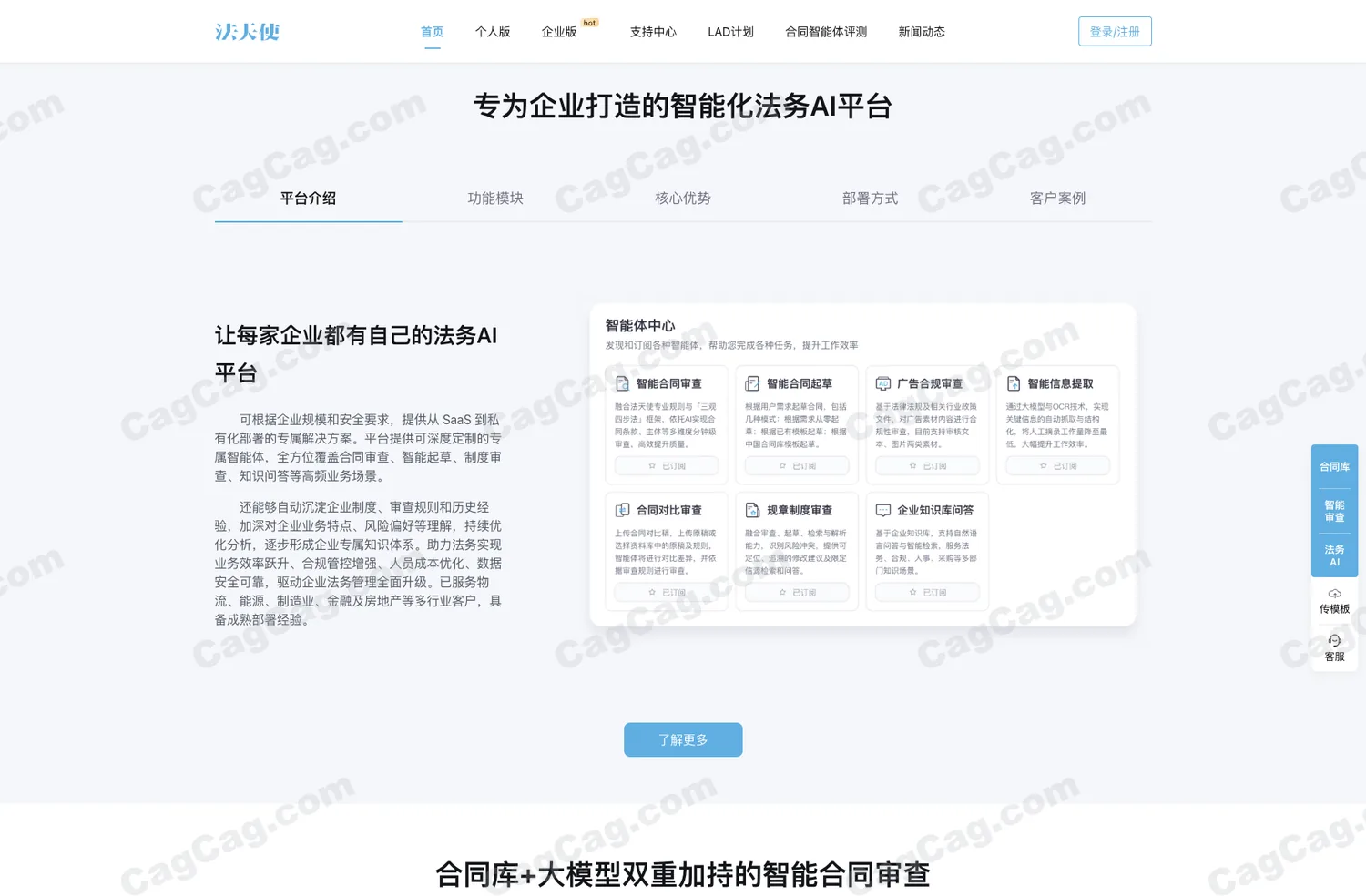Image resolution: width=1366 pixels, height=896 pixels.
Task: Switch to the 核心优势 tab
Action: pyautogui.click(x=683, y=199)
